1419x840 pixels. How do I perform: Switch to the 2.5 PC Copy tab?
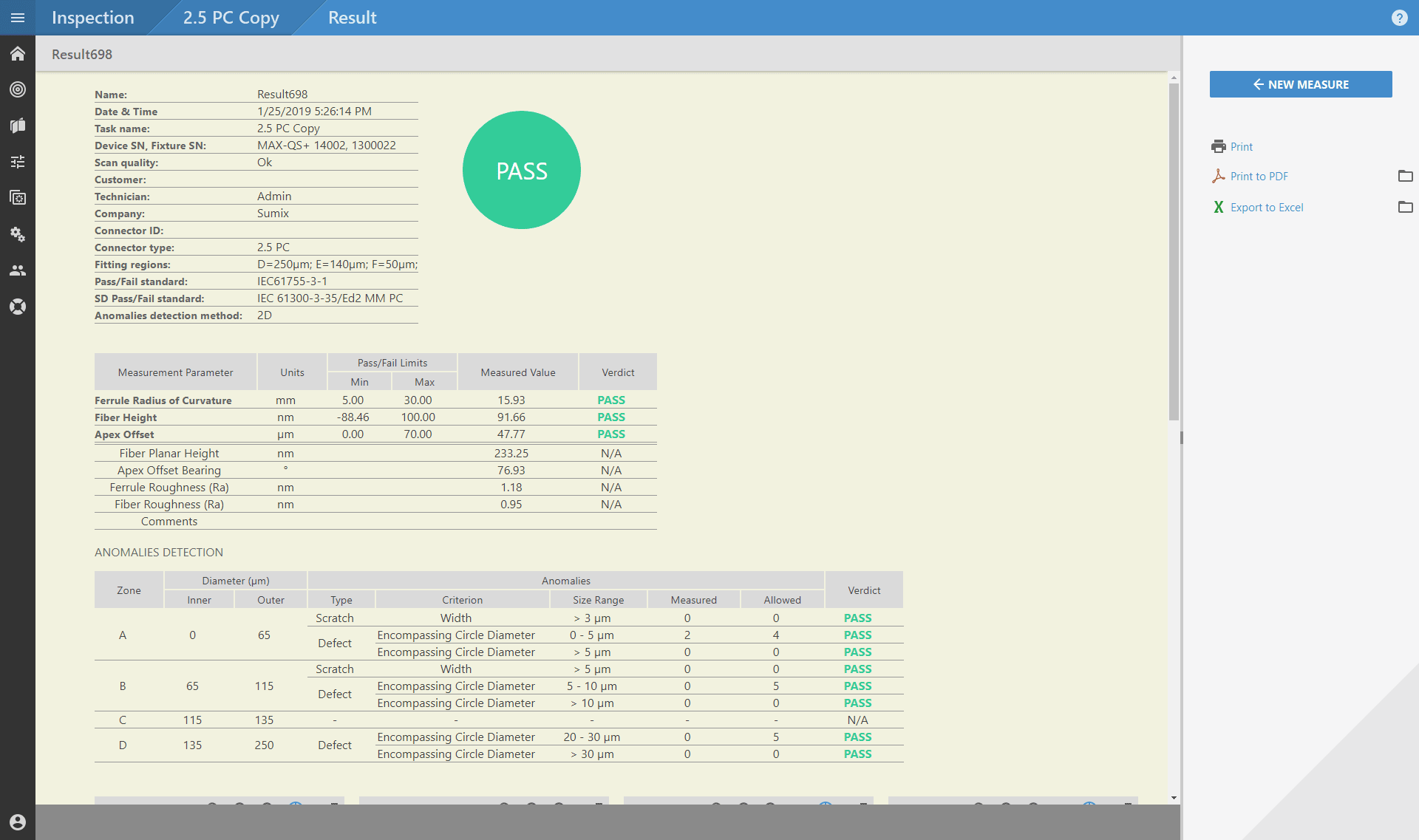[231, 18]
